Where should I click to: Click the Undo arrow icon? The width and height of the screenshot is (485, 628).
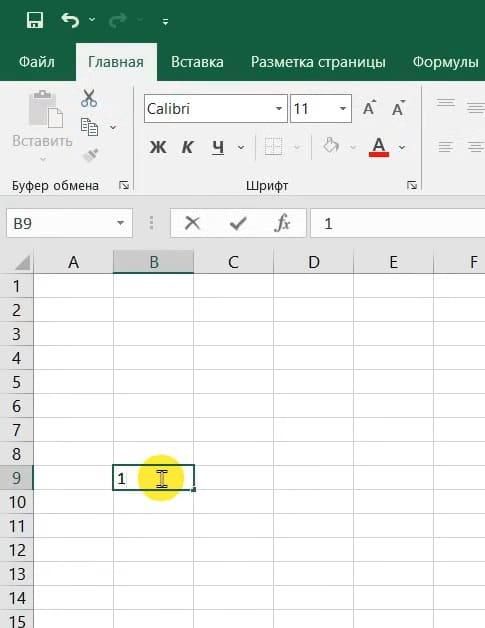70,20
